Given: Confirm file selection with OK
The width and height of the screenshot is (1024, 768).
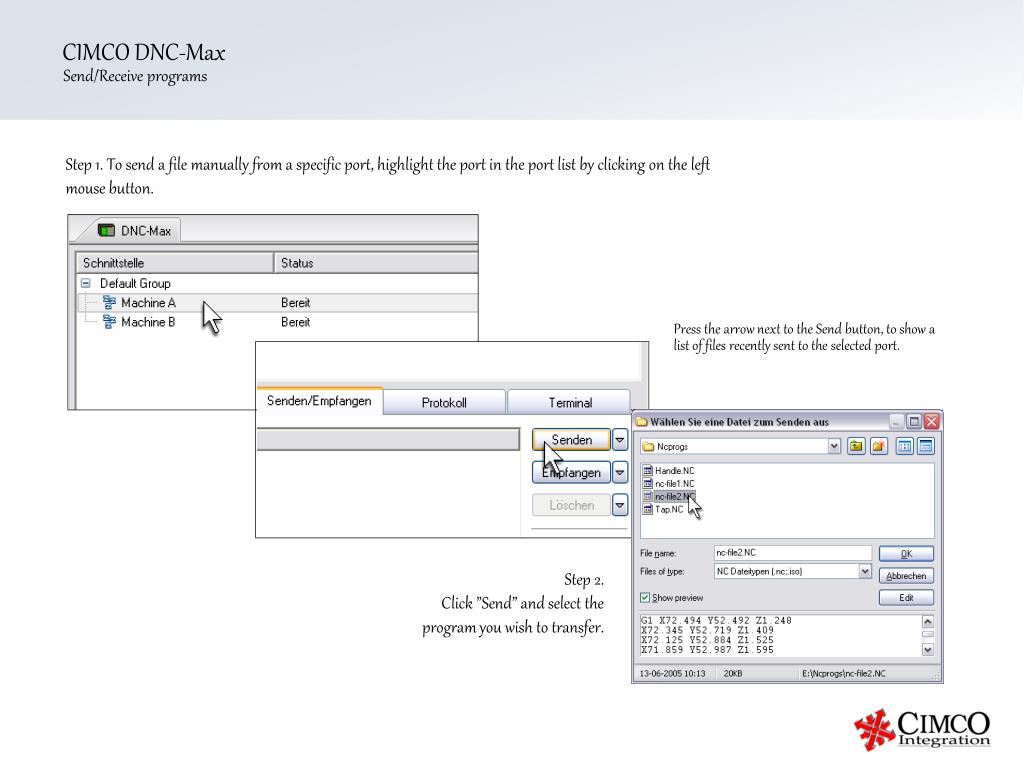Looking at the screenshot, I should (x=906, y=554).
